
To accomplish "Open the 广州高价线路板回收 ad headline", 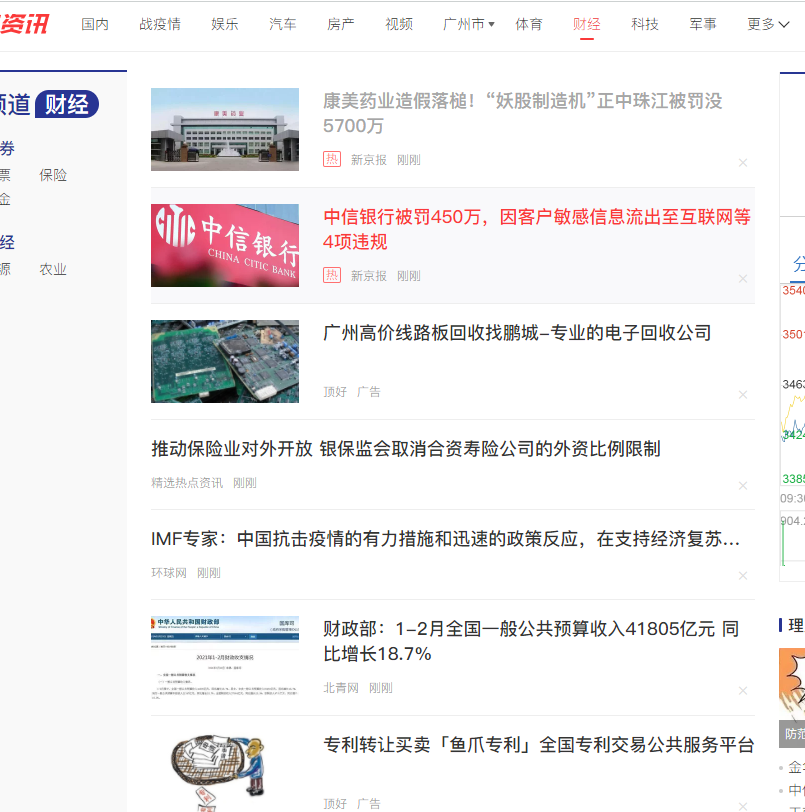I will [517, 332].
